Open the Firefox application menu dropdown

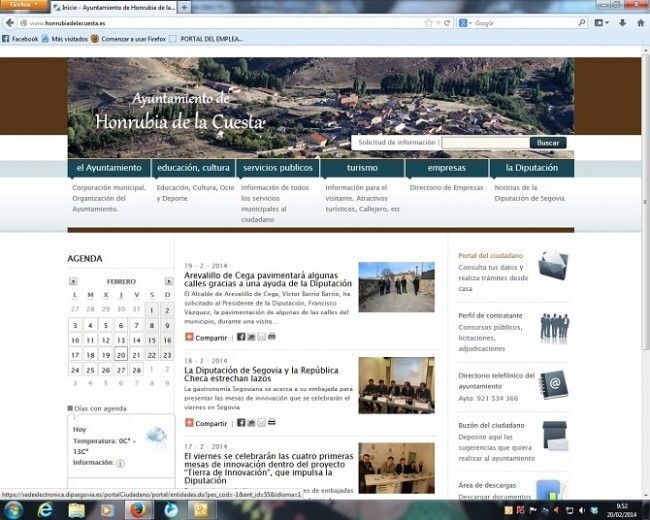click(x=22, y=5)
